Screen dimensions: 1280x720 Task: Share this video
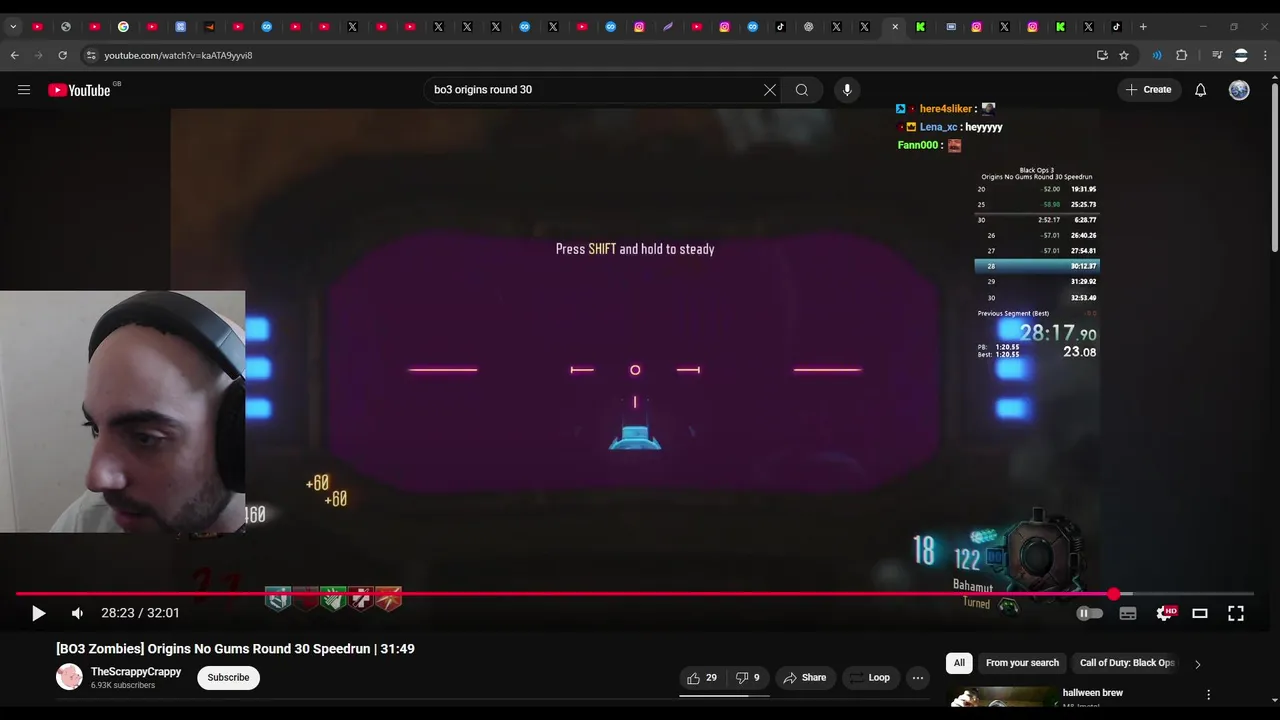pyautogui.click(x=805, y=678)
